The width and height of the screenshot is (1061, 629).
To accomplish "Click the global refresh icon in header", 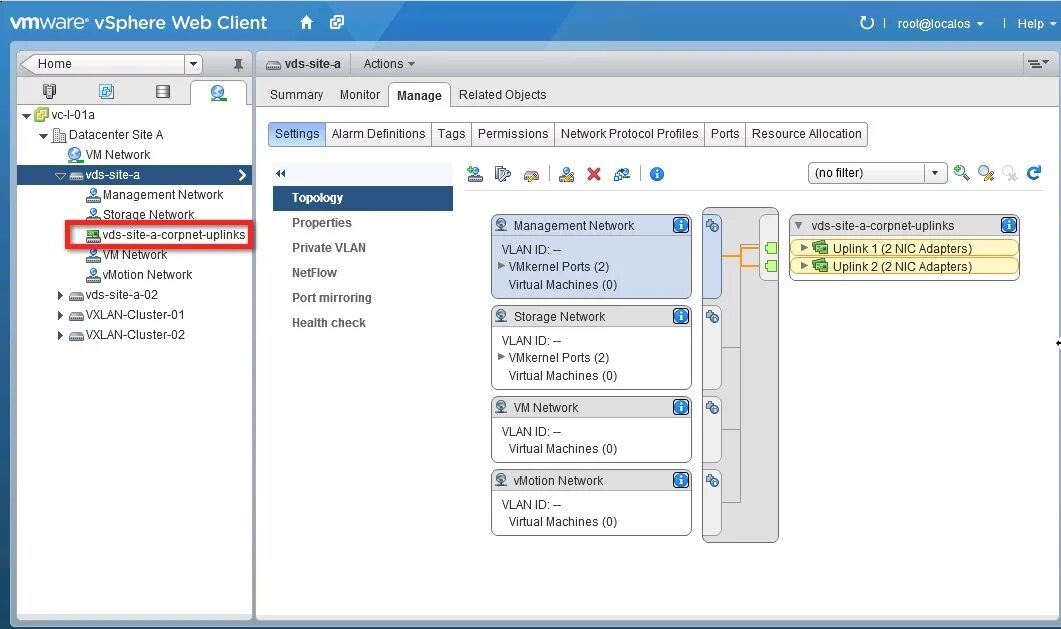I will coord(866,23).
